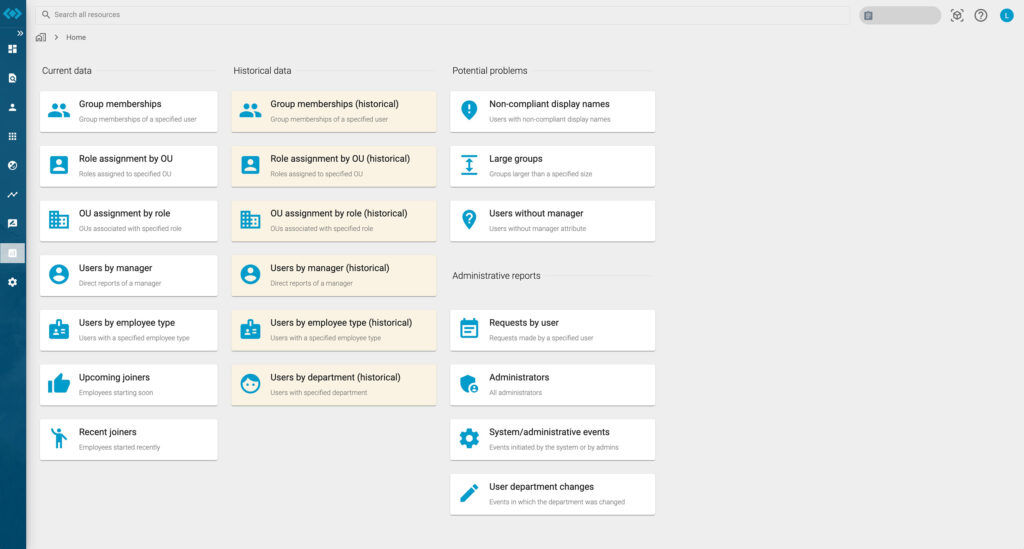The width and height of the screenshot is (1024, 549).
Task: Click Users without manager title
Action: tap(536, 213)
